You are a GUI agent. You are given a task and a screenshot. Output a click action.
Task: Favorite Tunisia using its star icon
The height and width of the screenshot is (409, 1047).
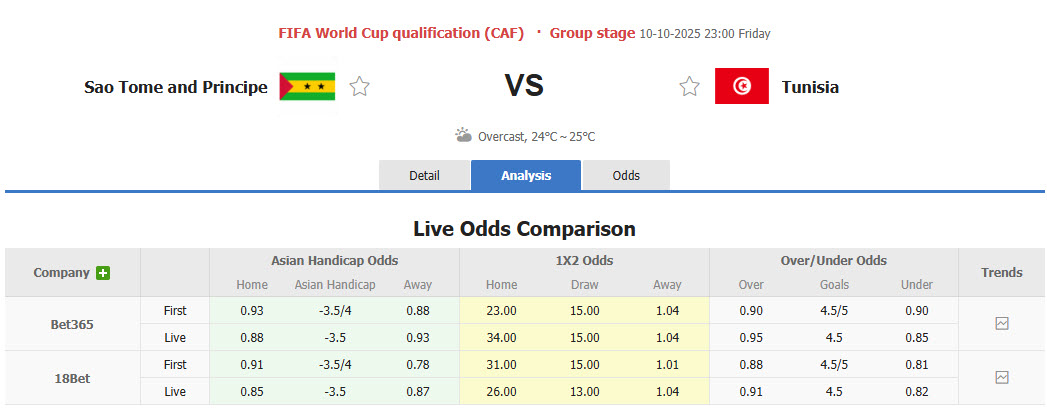coord(689,87)
